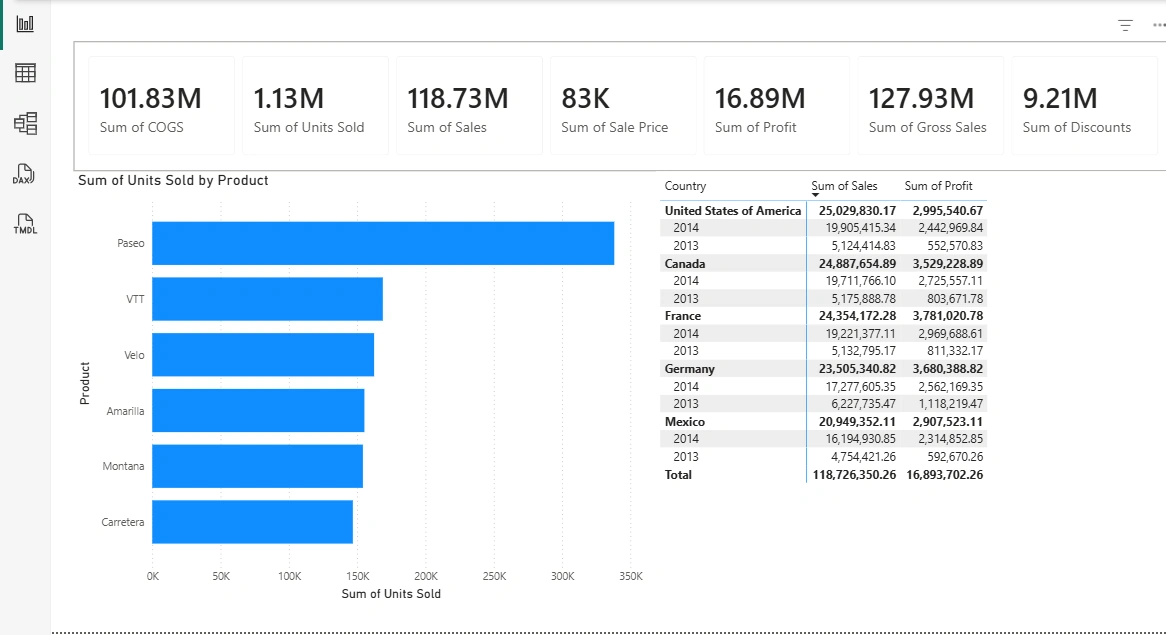This screenshot has height=635, width=1166.
Task: Select the 83K Sum of Sale Price card
Action: tap(623, 106)
